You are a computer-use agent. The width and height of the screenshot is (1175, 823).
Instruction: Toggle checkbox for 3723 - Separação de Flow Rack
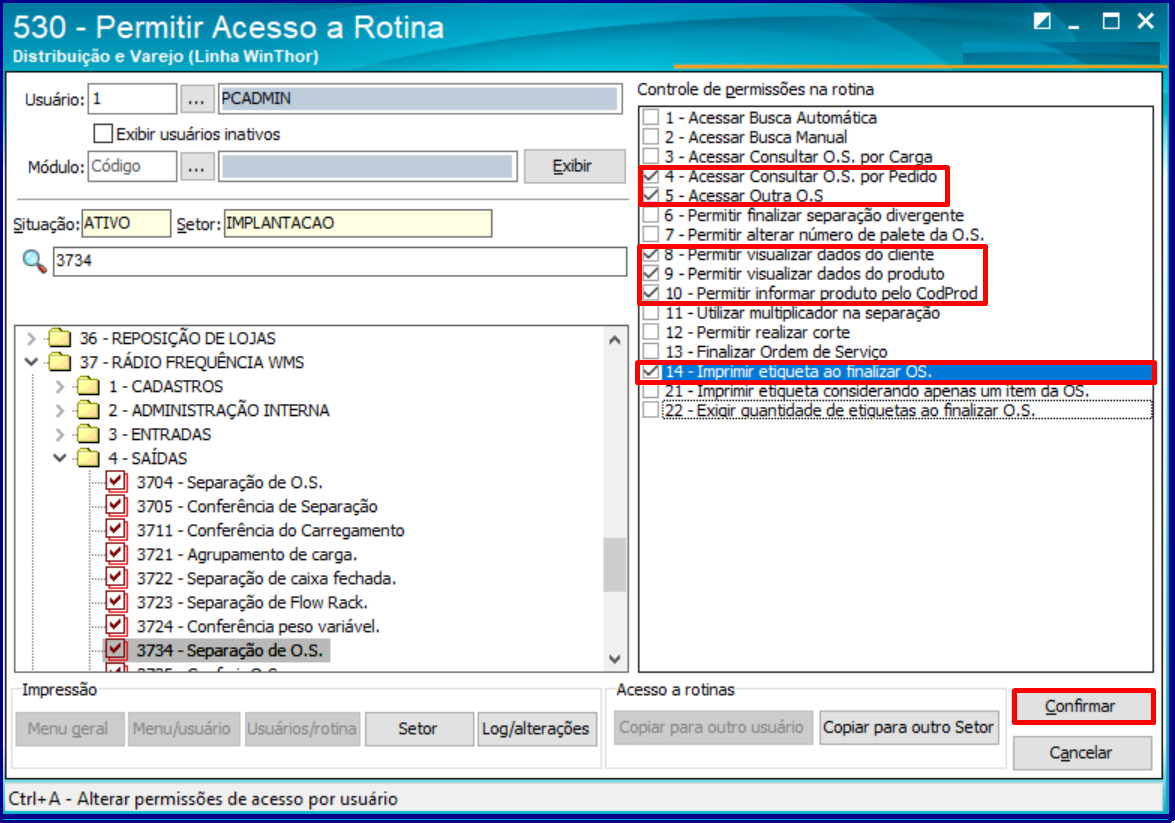[115, 602]
